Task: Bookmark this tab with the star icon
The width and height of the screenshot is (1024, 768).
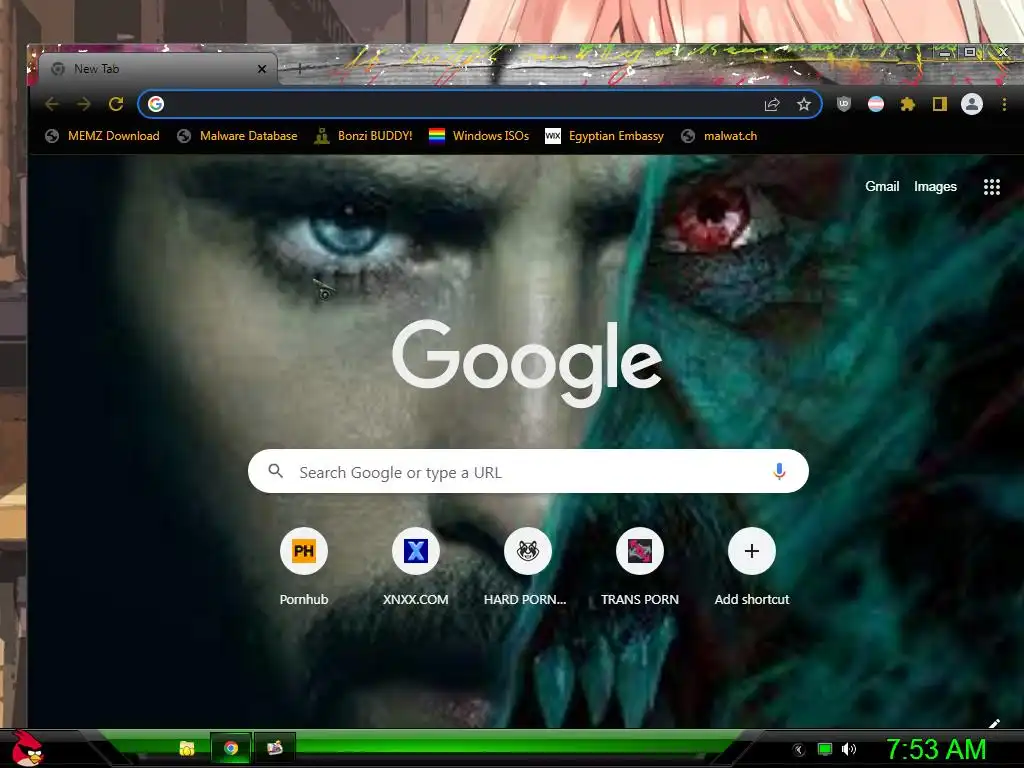Action: (x=804, y=104)
